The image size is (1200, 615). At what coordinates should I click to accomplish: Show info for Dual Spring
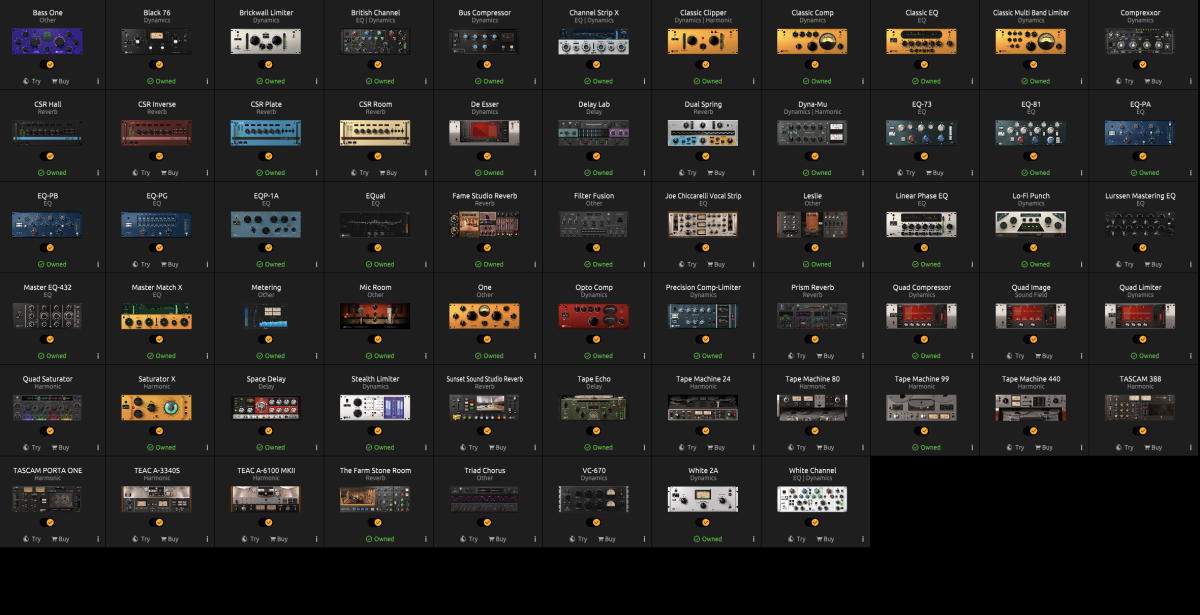point(754,173)
